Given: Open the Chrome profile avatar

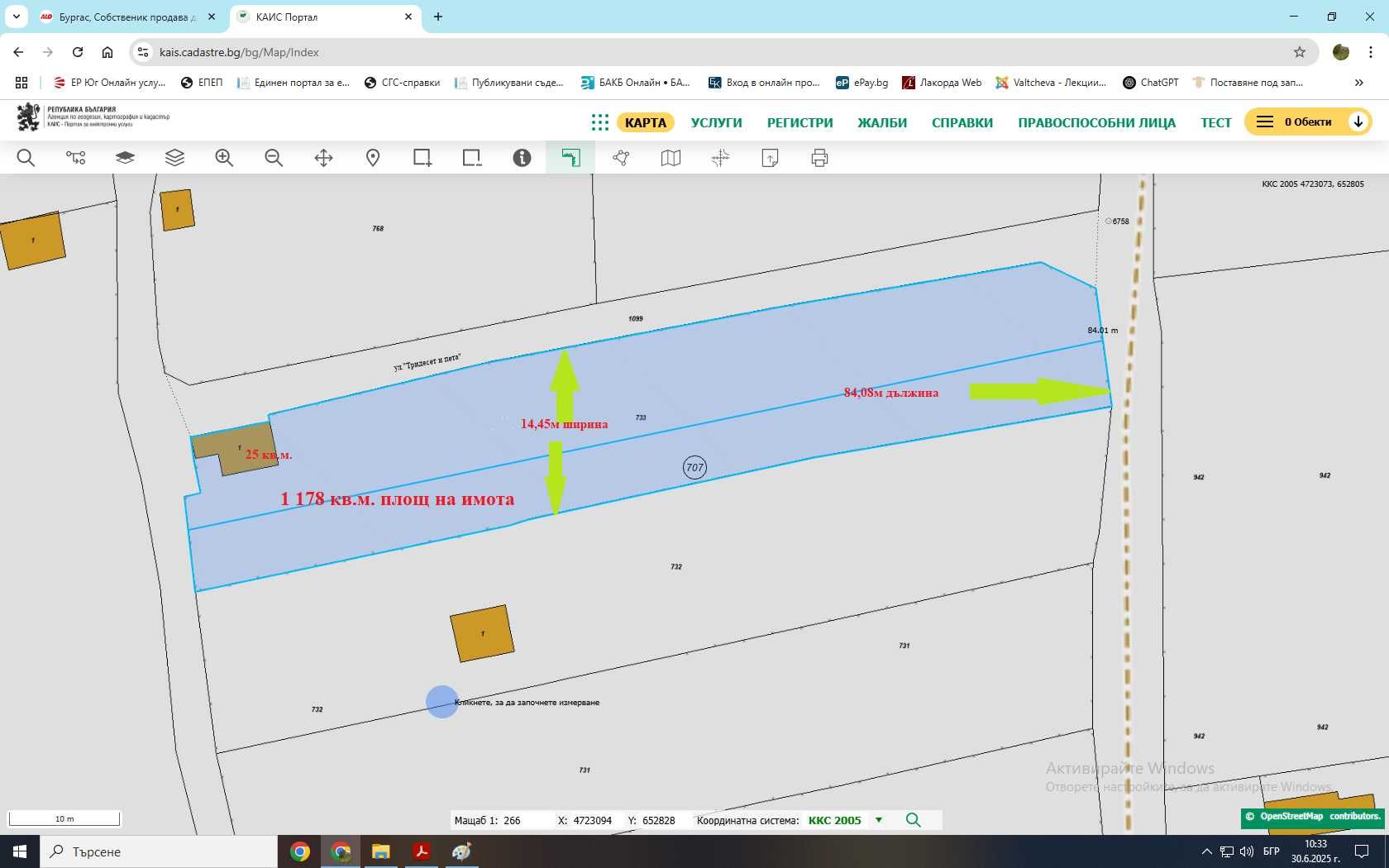Looking at the screenshot, I should click(1341, 52).
